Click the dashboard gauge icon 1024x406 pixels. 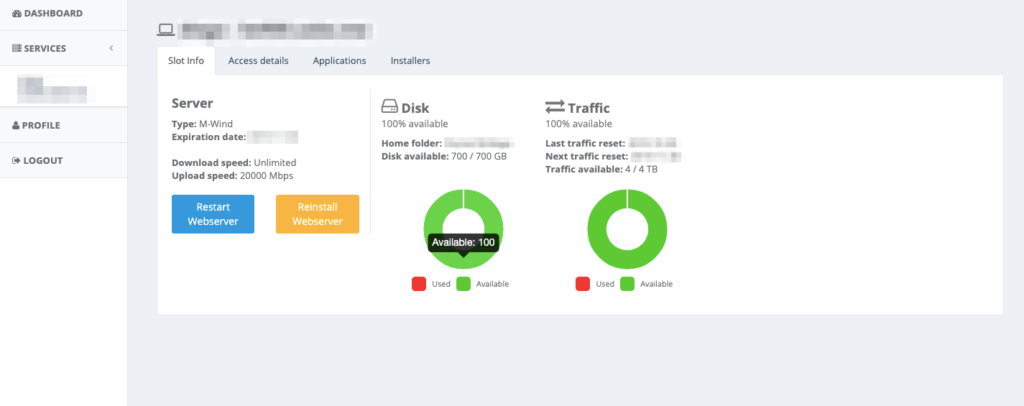coord(17,13)
